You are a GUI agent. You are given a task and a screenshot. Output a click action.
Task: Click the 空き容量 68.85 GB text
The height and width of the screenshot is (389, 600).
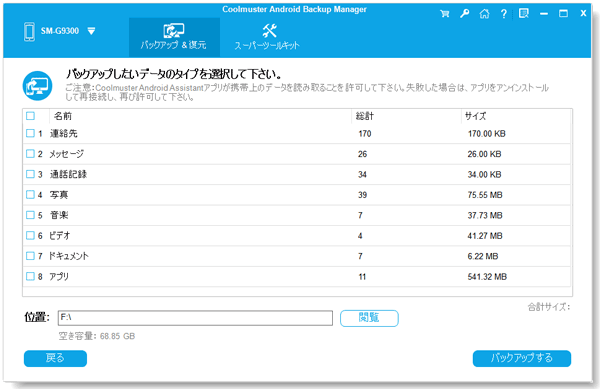tap(97, 336)
